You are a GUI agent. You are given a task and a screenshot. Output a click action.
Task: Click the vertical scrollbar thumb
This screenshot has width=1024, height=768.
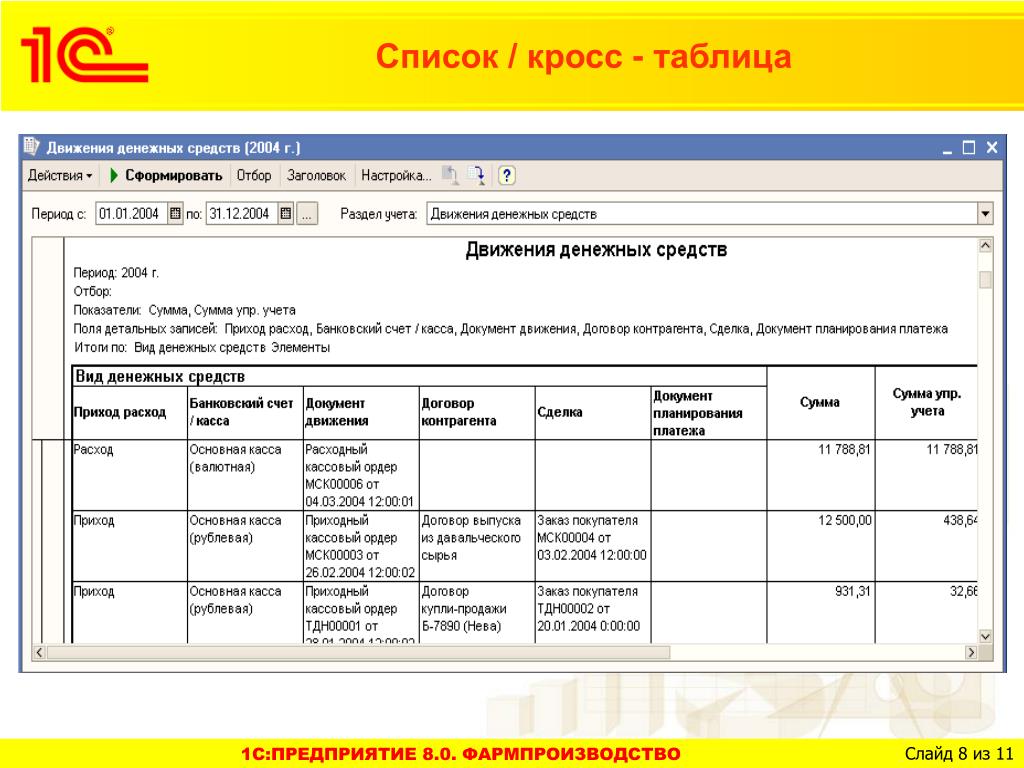click(x=985, y=280)
